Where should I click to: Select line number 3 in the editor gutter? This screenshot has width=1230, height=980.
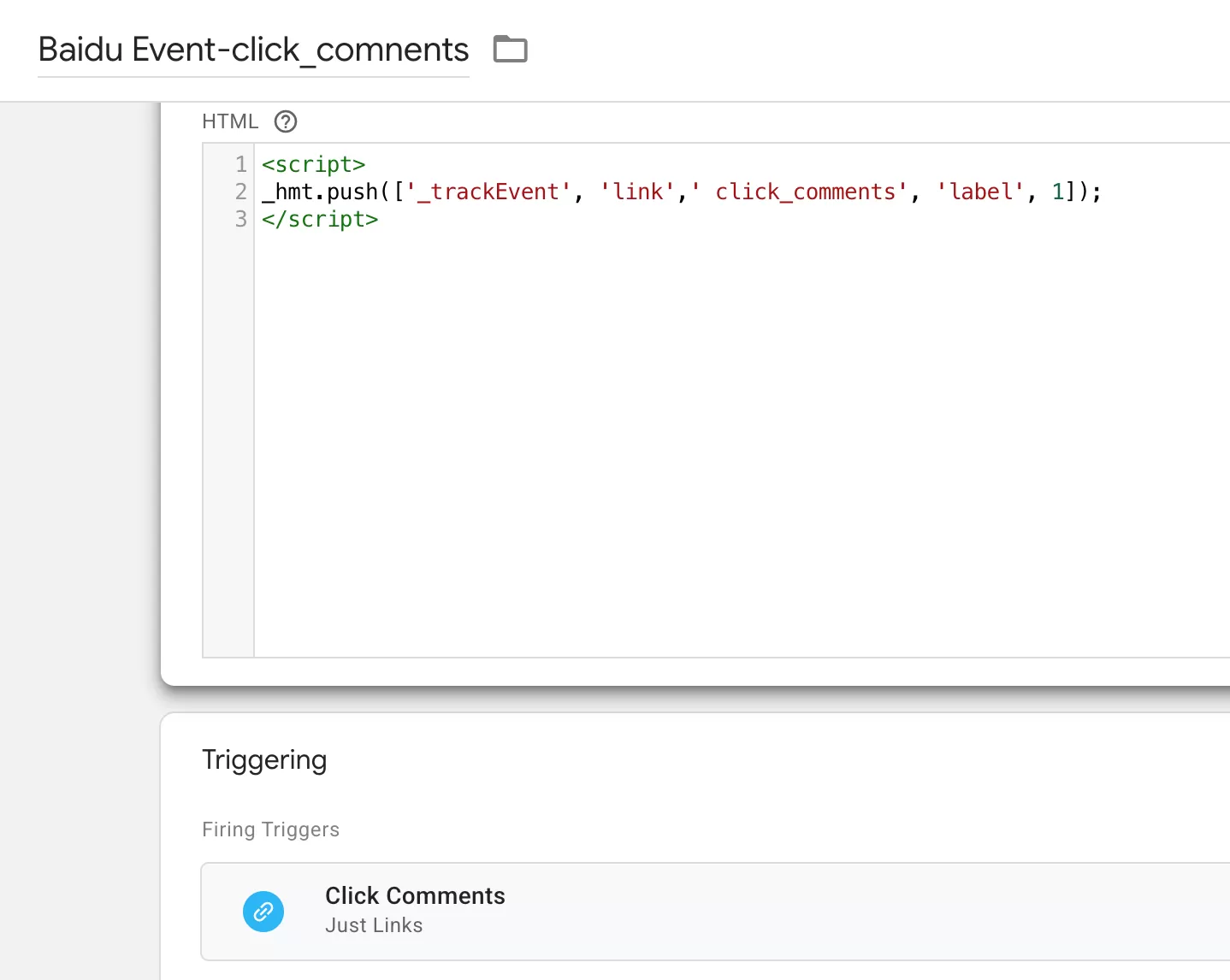(240, 219)
